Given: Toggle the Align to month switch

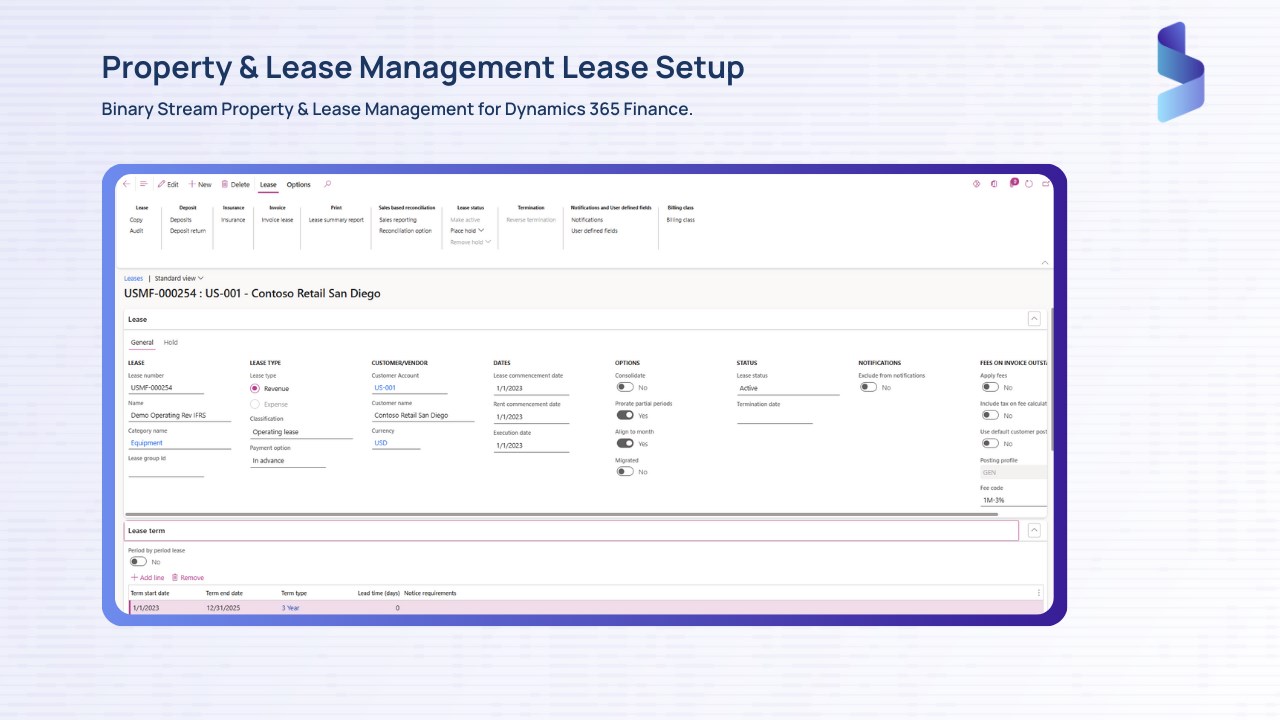Looking at the screenshot, I should (625, 443).
